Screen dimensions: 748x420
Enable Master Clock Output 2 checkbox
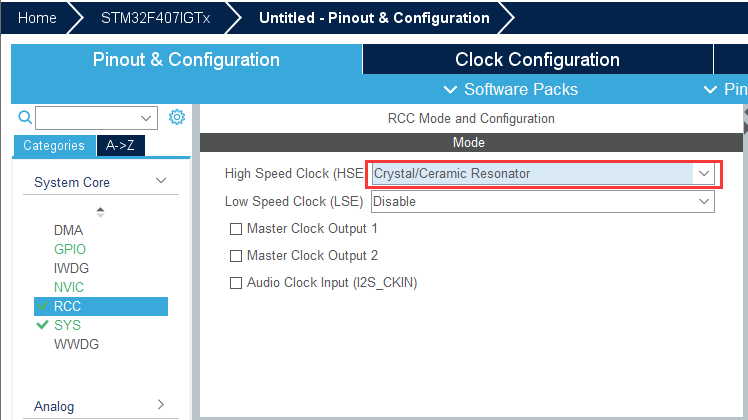236,256
